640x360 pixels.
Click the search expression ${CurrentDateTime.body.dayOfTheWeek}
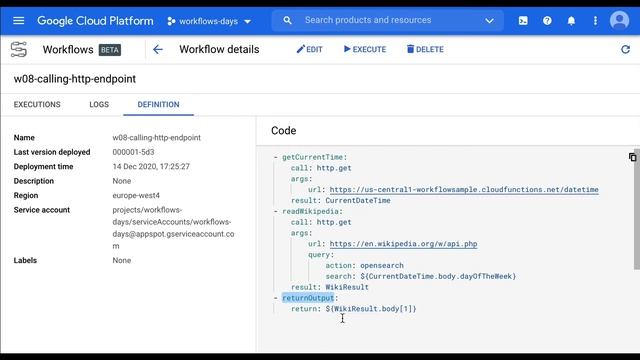click(x=438, y=276)
